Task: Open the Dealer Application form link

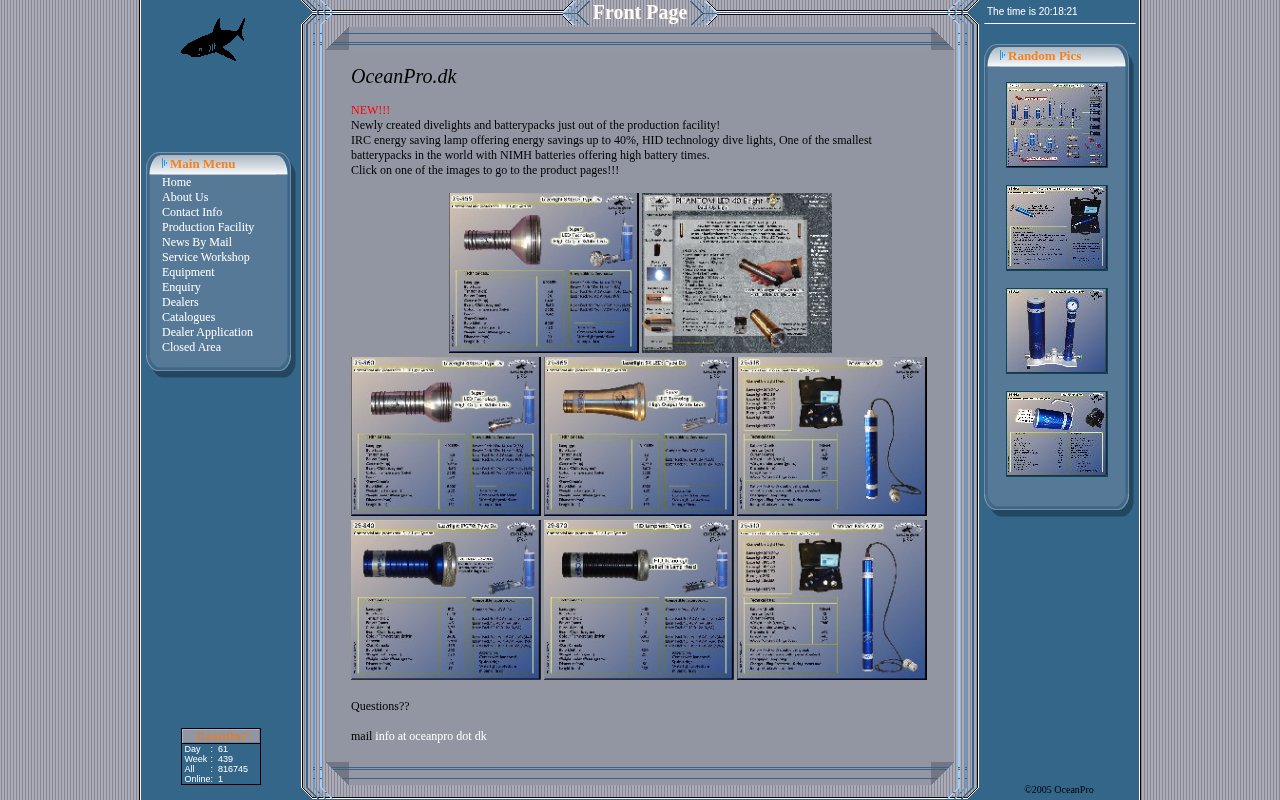Action: point(207,332)
